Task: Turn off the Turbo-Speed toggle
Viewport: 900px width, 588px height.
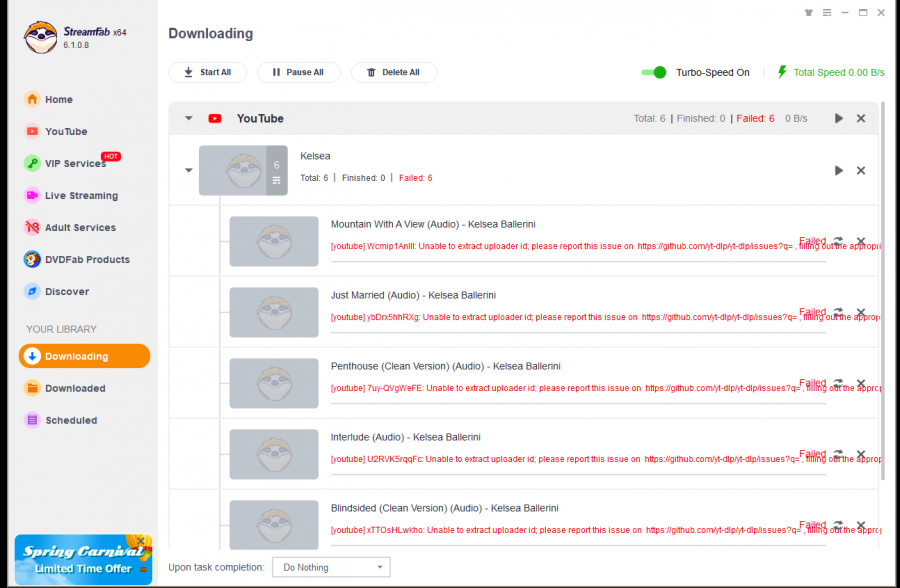Action: click(x=654, y=72)
